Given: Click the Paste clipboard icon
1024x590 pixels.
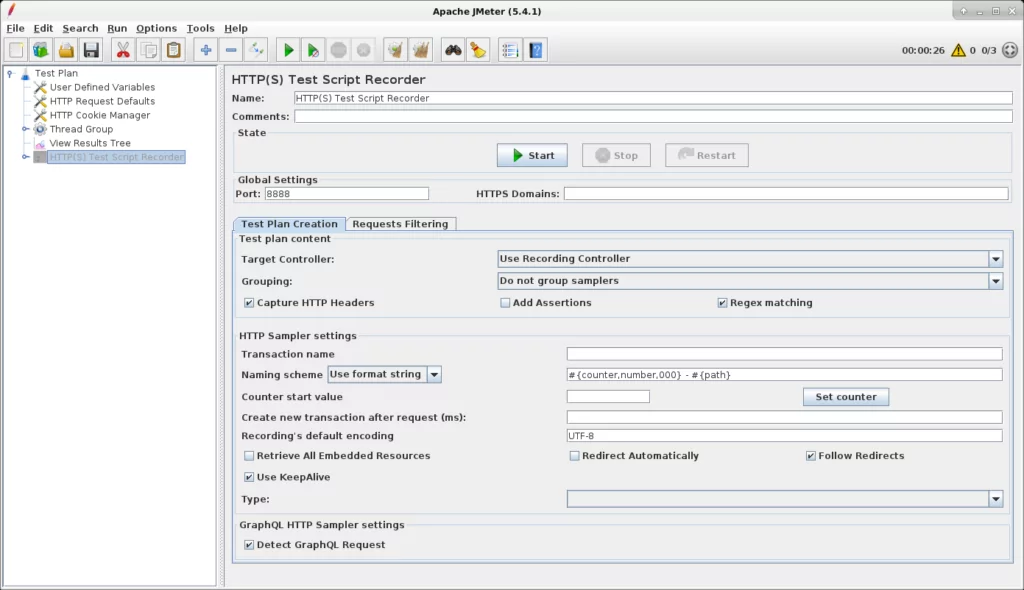Looking at the screenshot, I should [x=174, y=50].
